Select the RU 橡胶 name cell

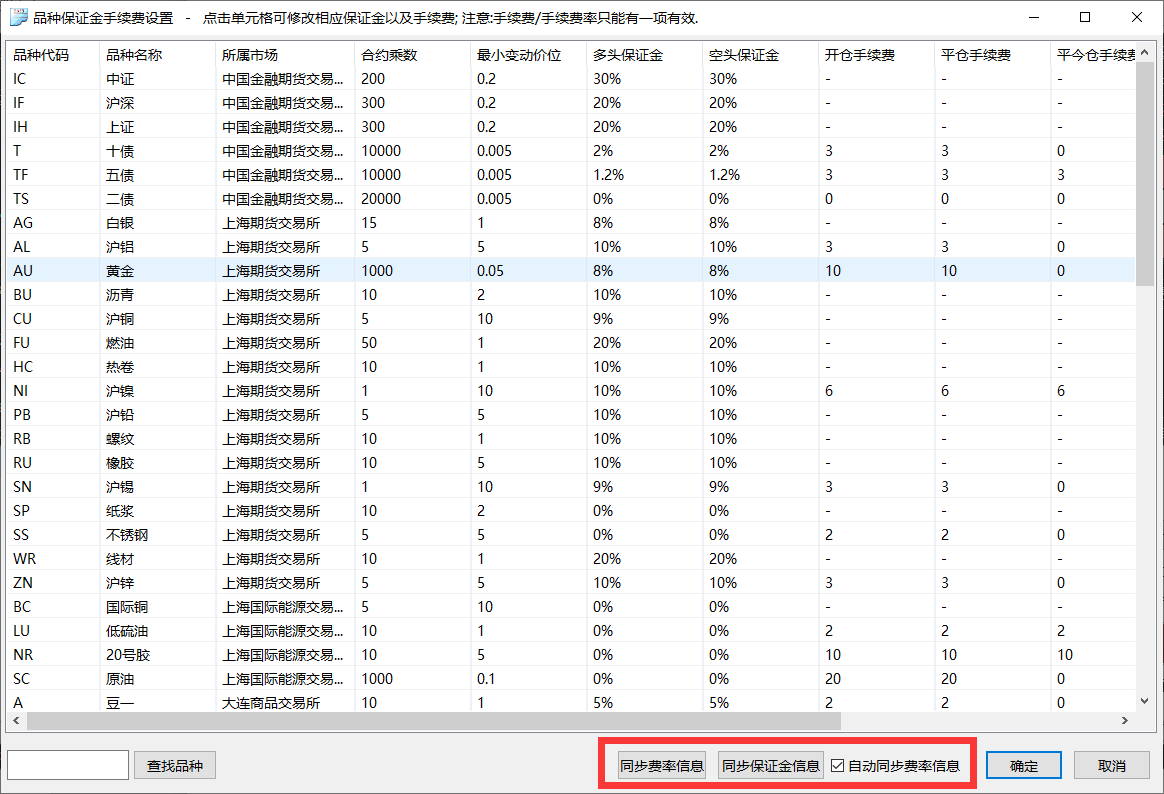(x=157, y=462)
